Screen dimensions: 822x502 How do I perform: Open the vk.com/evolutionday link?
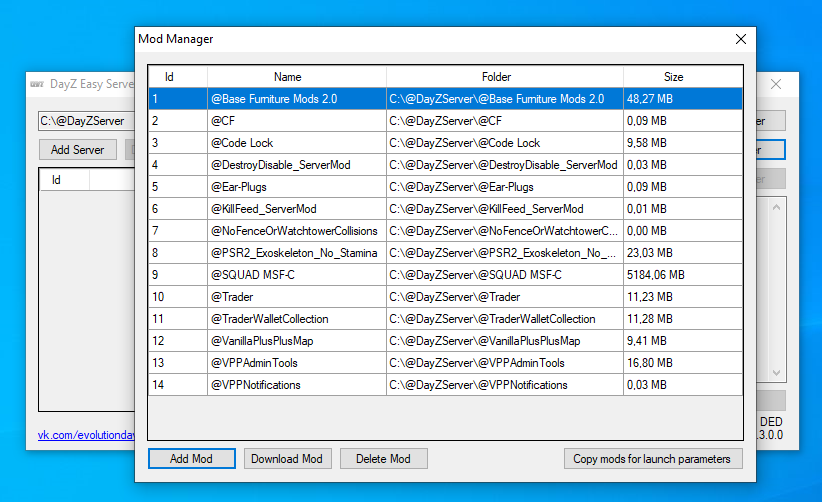point(86,435)
